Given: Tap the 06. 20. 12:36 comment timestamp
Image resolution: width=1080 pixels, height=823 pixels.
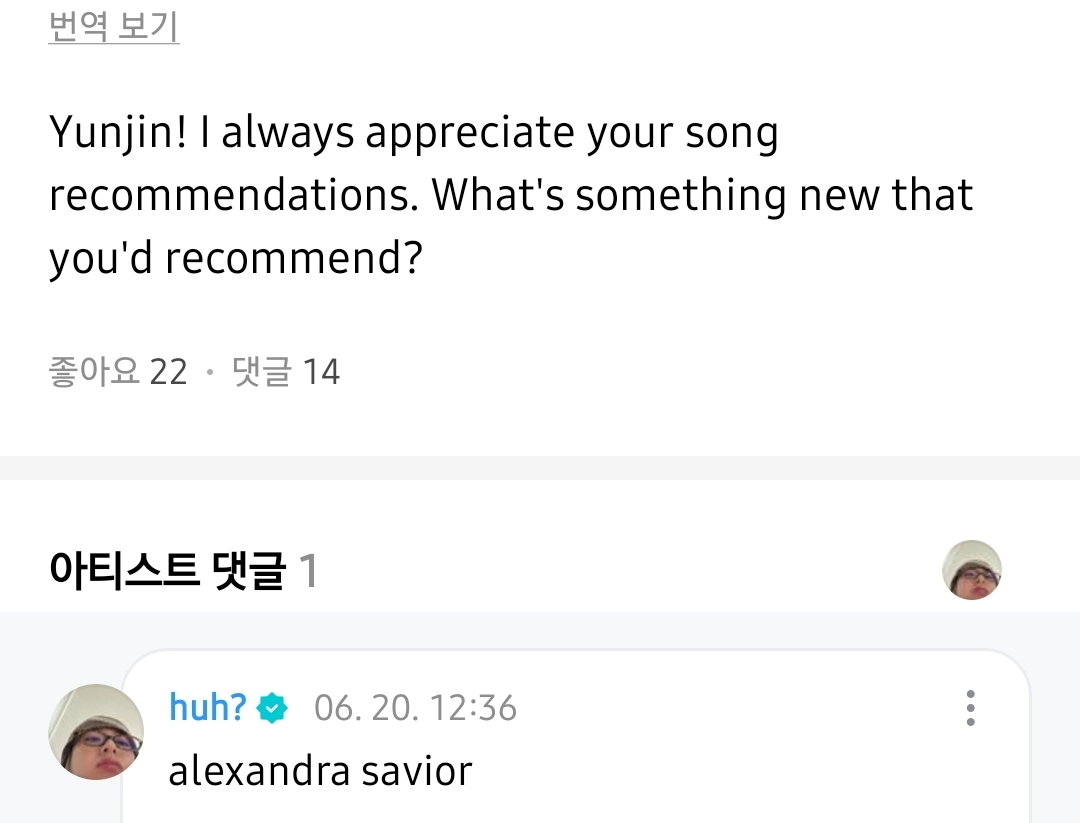Looking at the screenshot, I should pyautogui.click(x=415, y=708).
